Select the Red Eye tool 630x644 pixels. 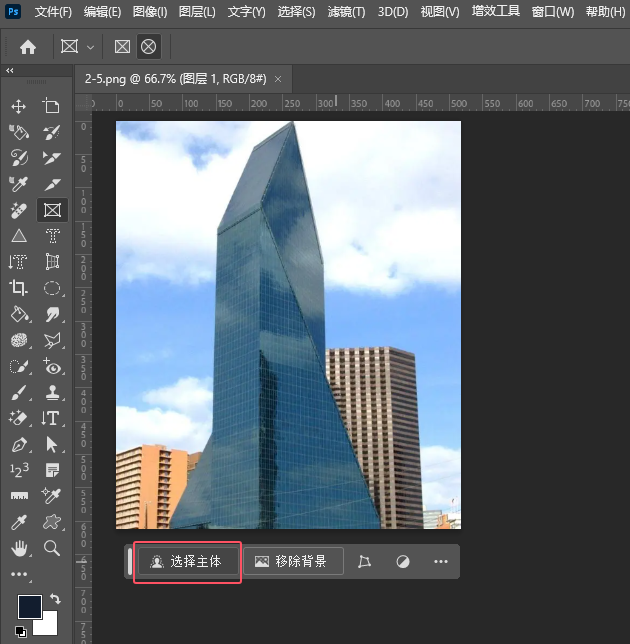point(52,366)
